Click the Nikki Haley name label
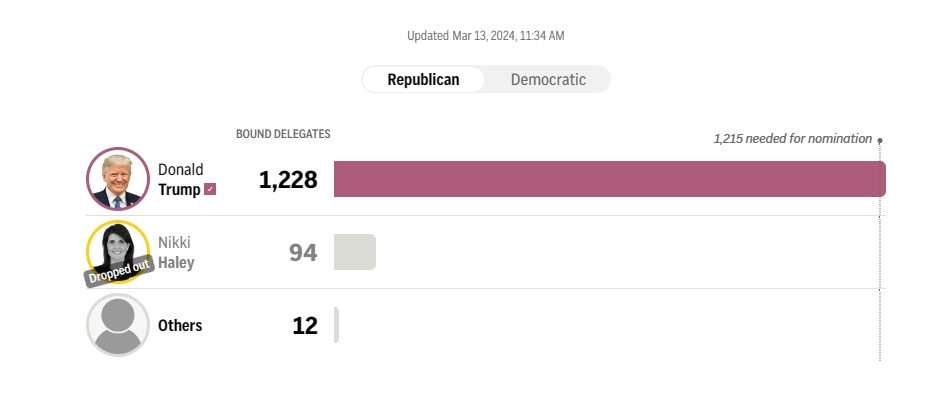This screenshot has height=402, width=933. [175, 252]
